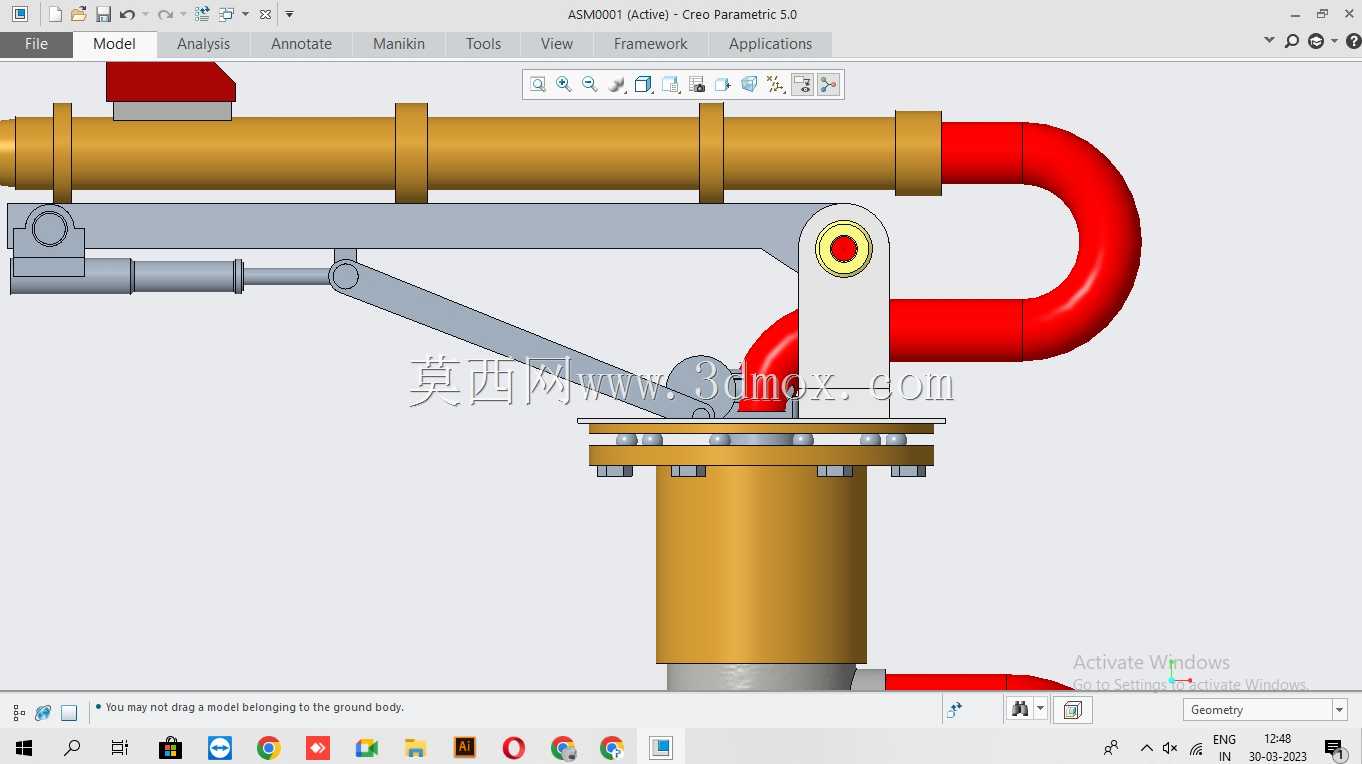The width and height of the screenshot is (1362, 764).
Task: Expand the Find tool dropdown arrow
Action: point(1041,710)
